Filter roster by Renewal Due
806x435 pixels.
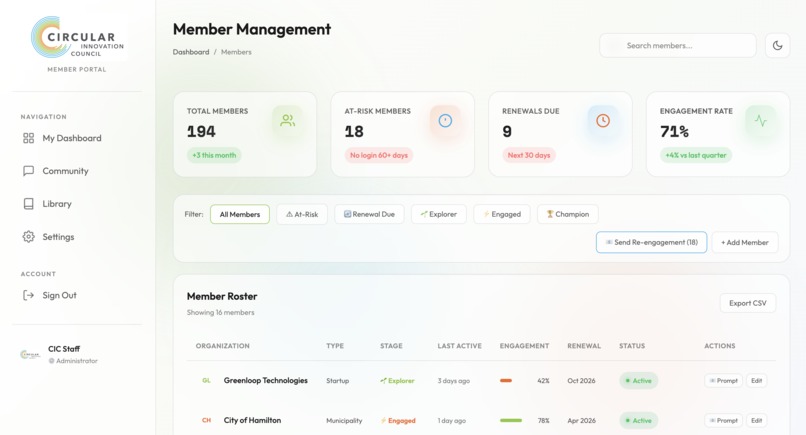pyautogui.click(x=369, y=214)
